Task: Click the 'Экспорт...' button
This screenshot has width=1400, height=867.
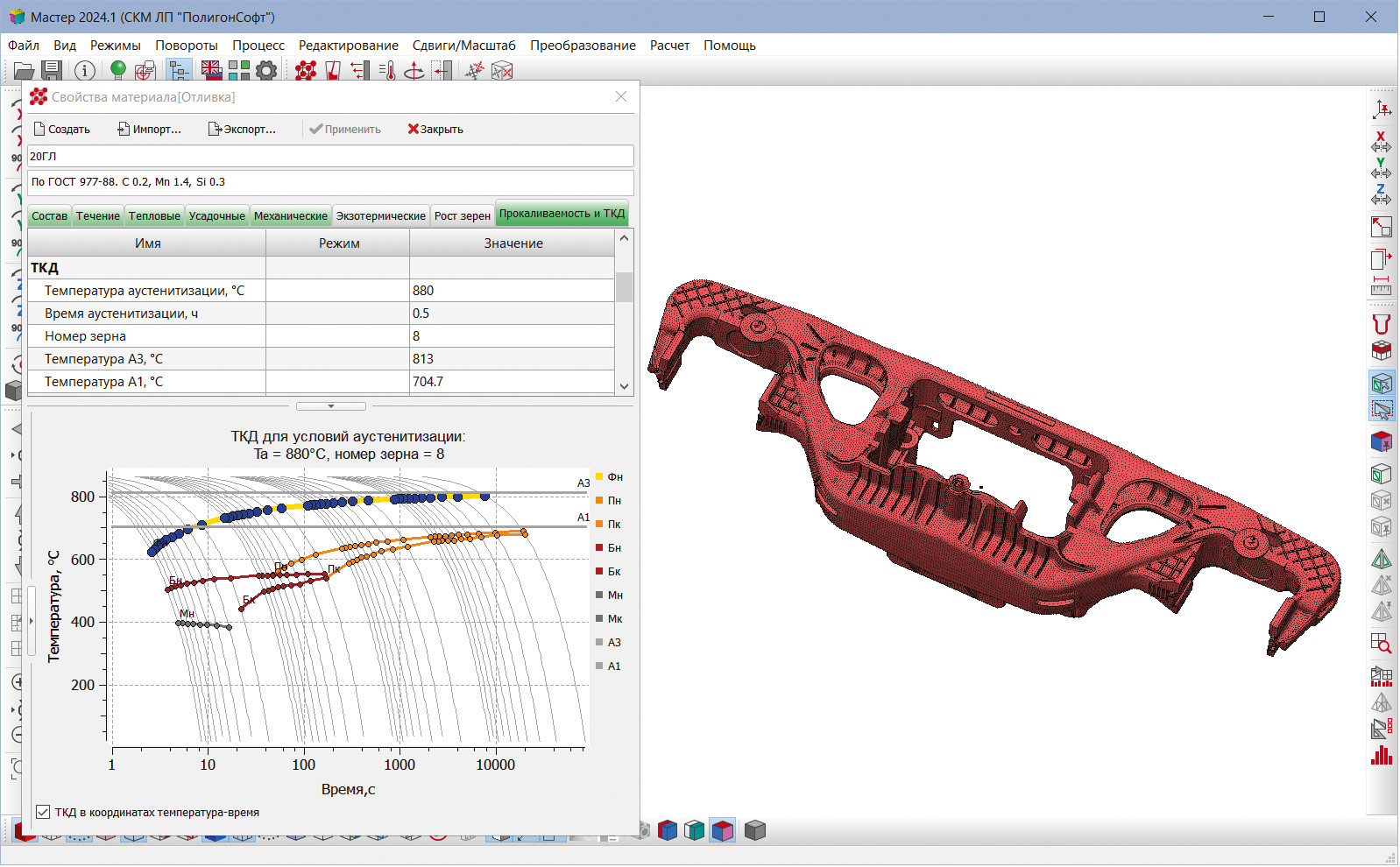Action: [242, 129]
